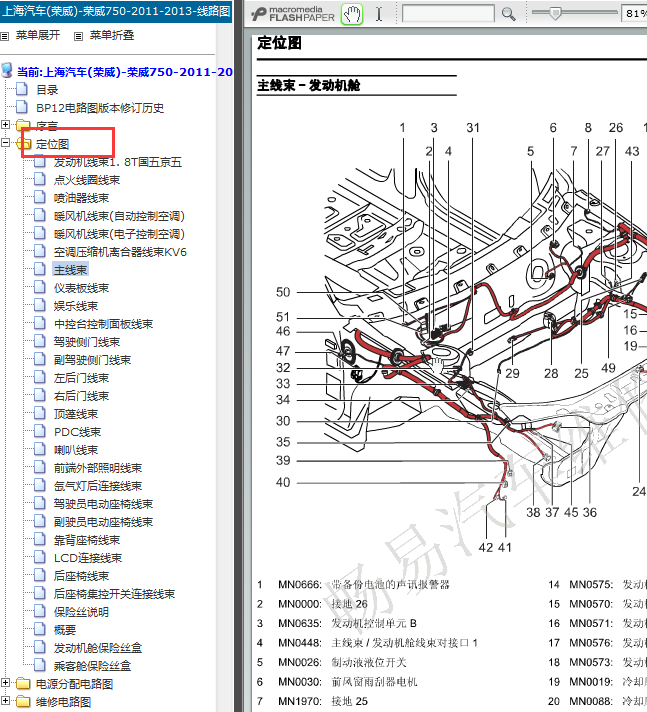This screenshot has width=647, height=712.
Task: Click page icon beside 娱乐线束
Action: 40,305
